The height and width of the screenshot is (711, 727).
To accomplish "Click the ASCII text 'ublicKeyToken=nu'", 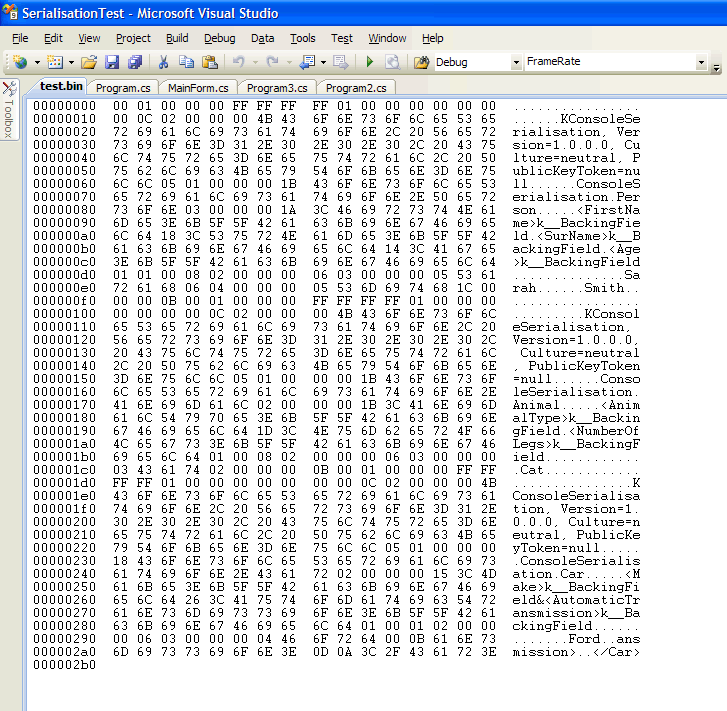I will click(x=576, y=171).
